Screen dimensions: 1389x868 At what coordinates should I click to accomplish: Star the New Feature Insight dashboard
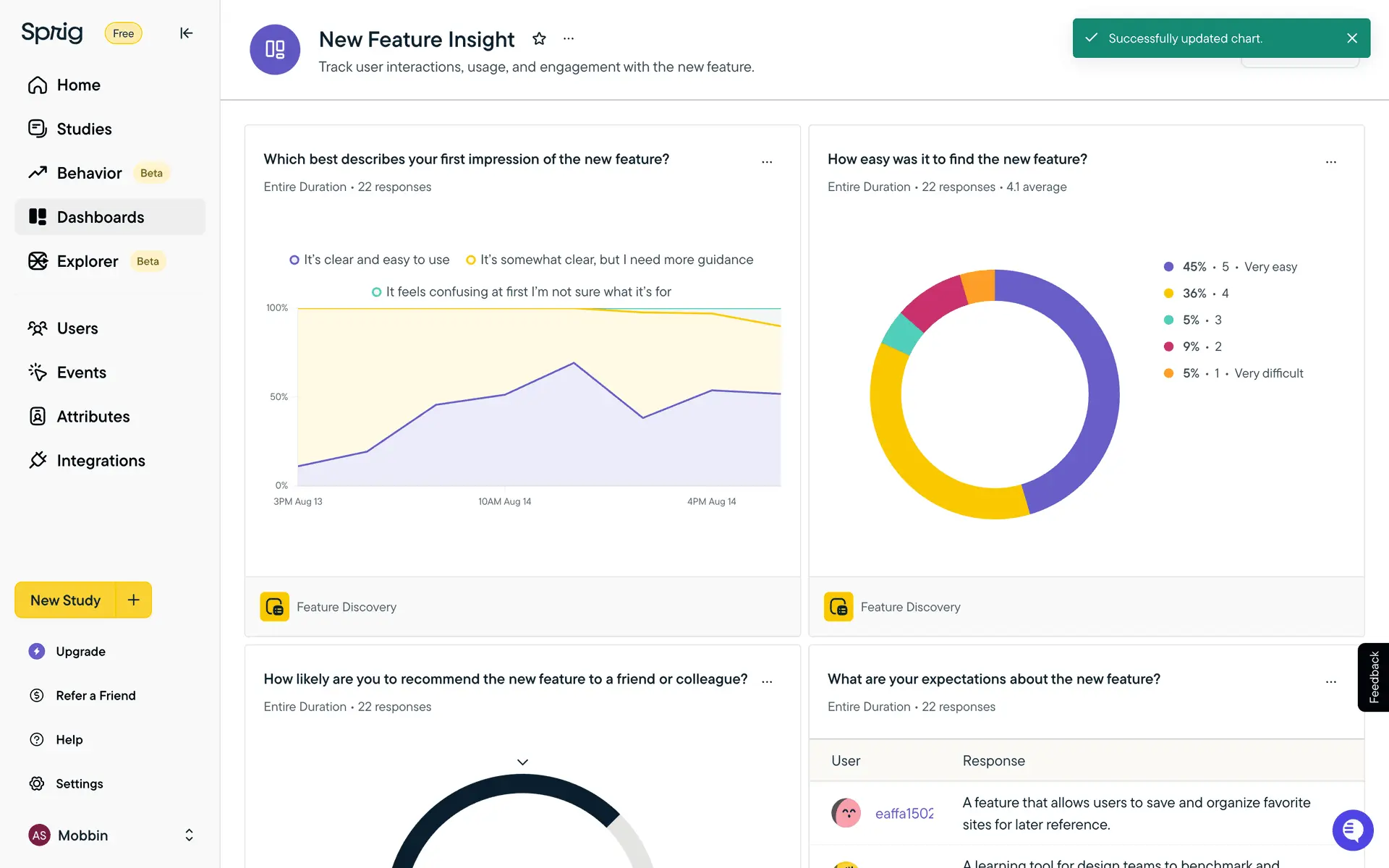[x=539, y=39]
